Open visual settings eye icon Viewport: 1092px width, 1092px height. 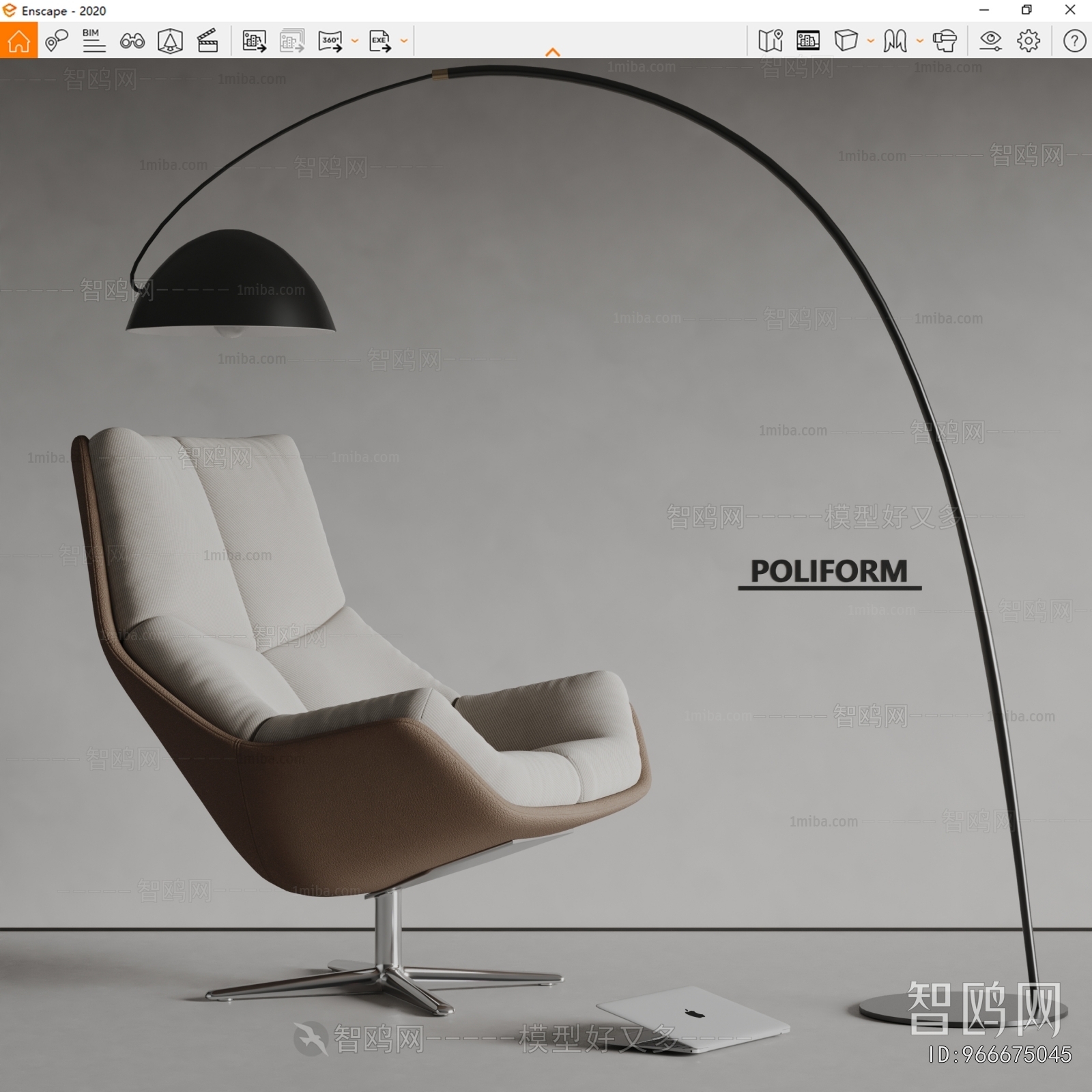(x=990, y=41)
